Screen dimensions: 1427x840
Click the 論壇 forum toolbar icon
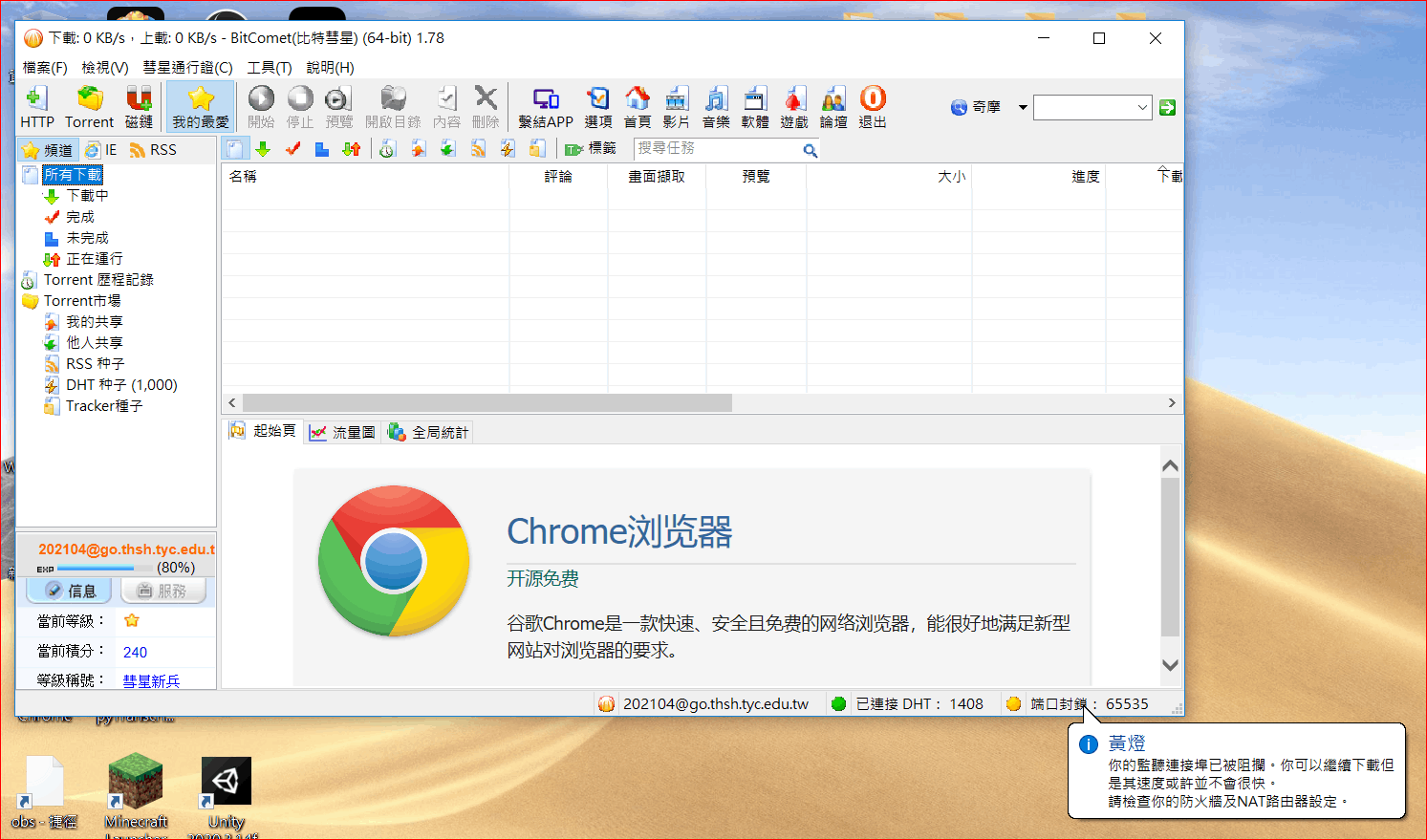pyautogui.click(x=833, y=107)
